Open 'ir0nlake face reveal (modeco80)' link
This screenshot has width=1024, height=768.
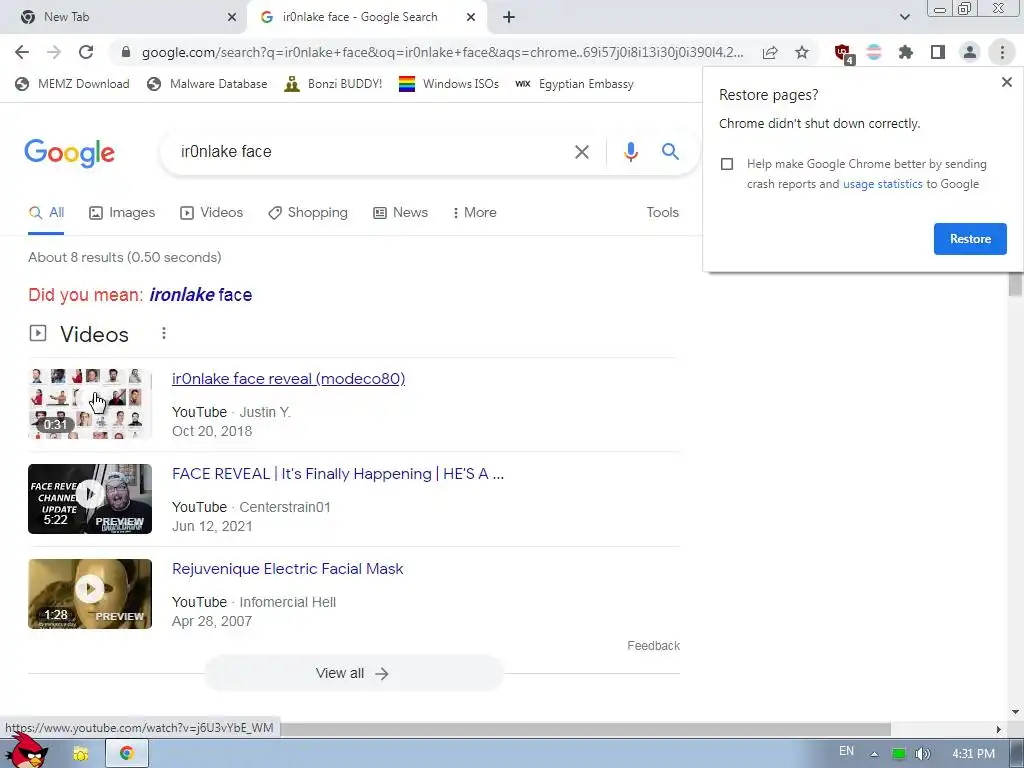click(x=288, y=379)
